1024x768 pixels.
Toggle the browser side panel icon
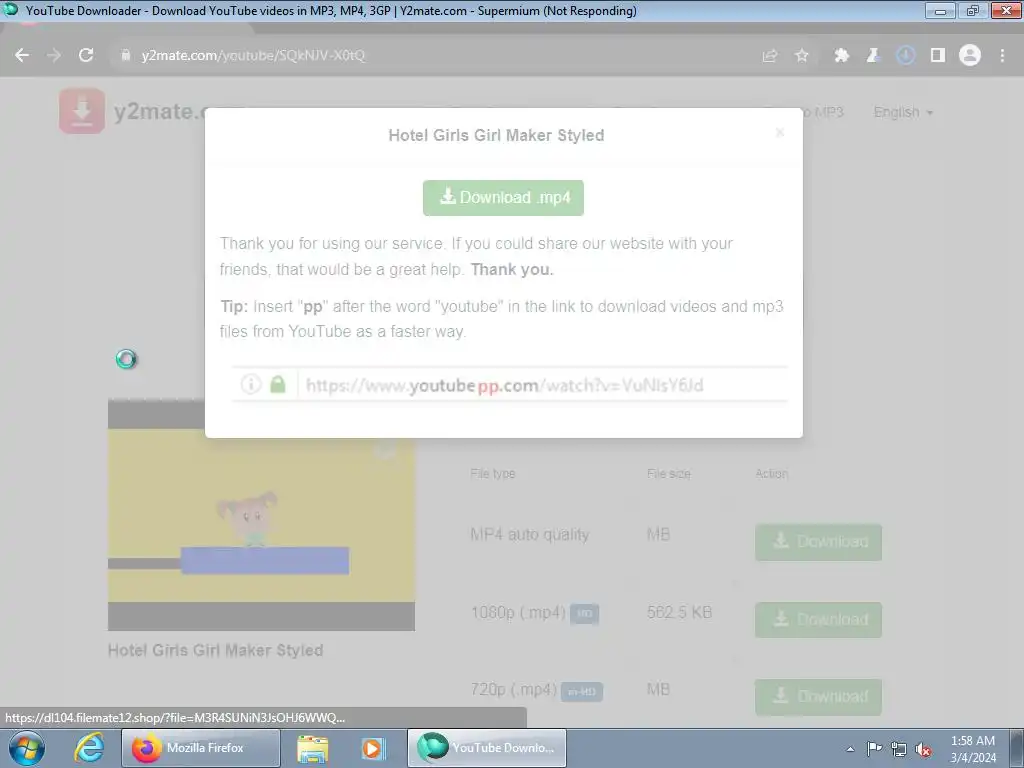coord(938,56)
